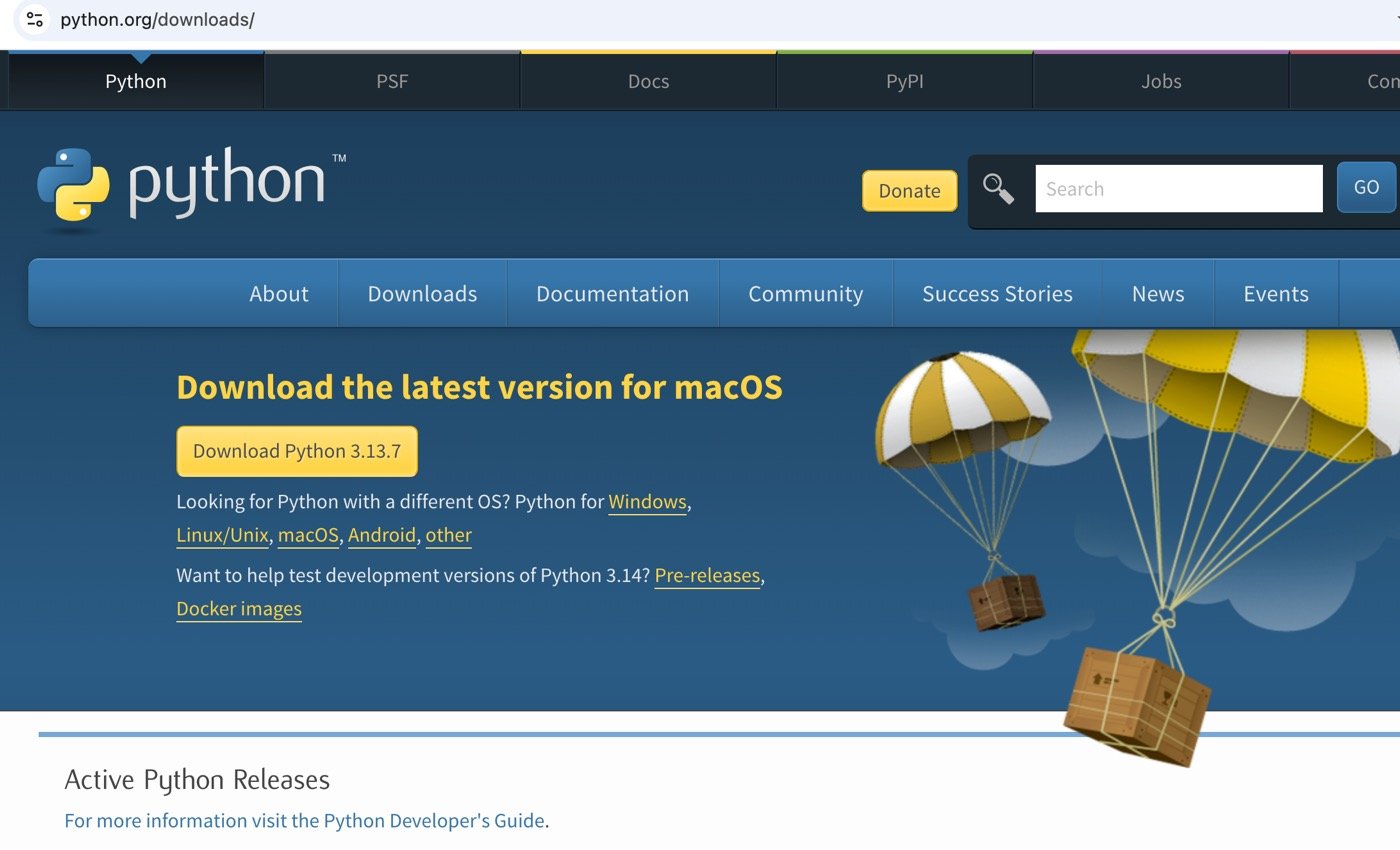Open the Jobs top tab
1400x850 pixels.
click(x=1160, y=81)
